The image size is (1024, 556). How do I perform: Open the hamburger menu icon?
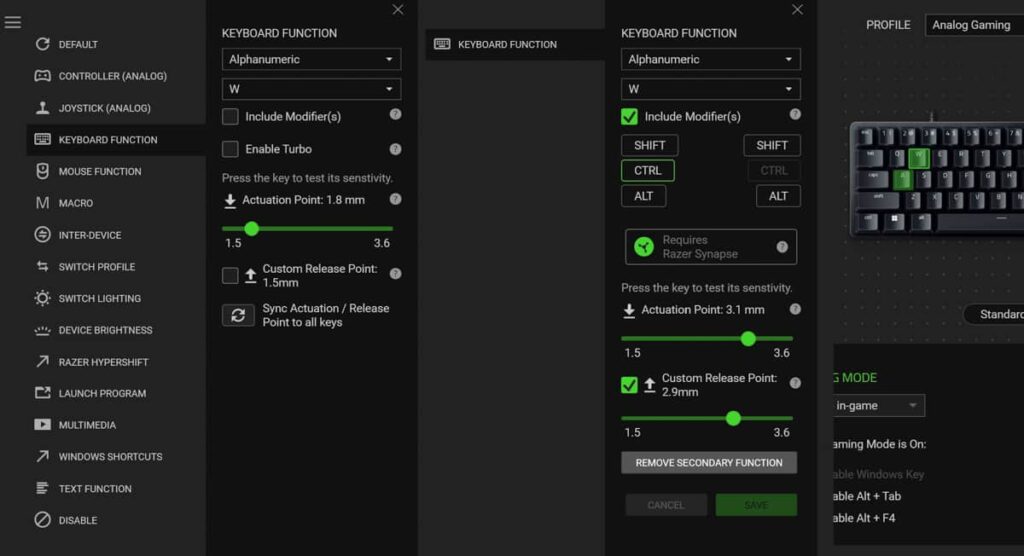12,22
